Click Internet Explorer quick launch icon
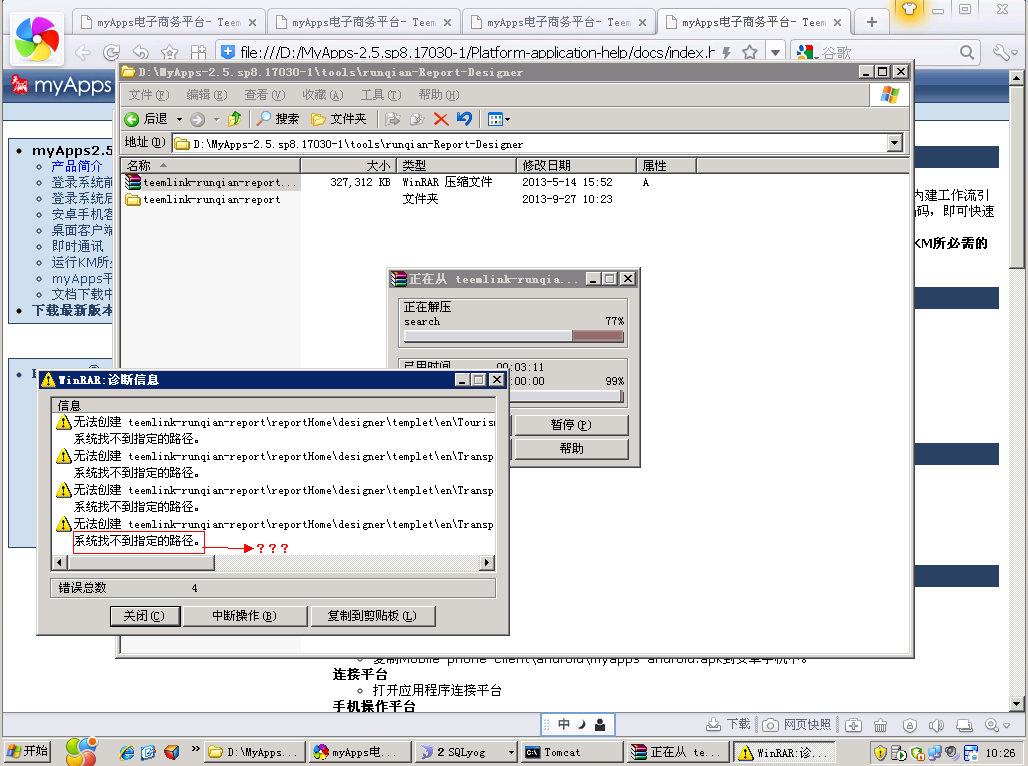The image size is (1028, 766). (x=127, y=752)
